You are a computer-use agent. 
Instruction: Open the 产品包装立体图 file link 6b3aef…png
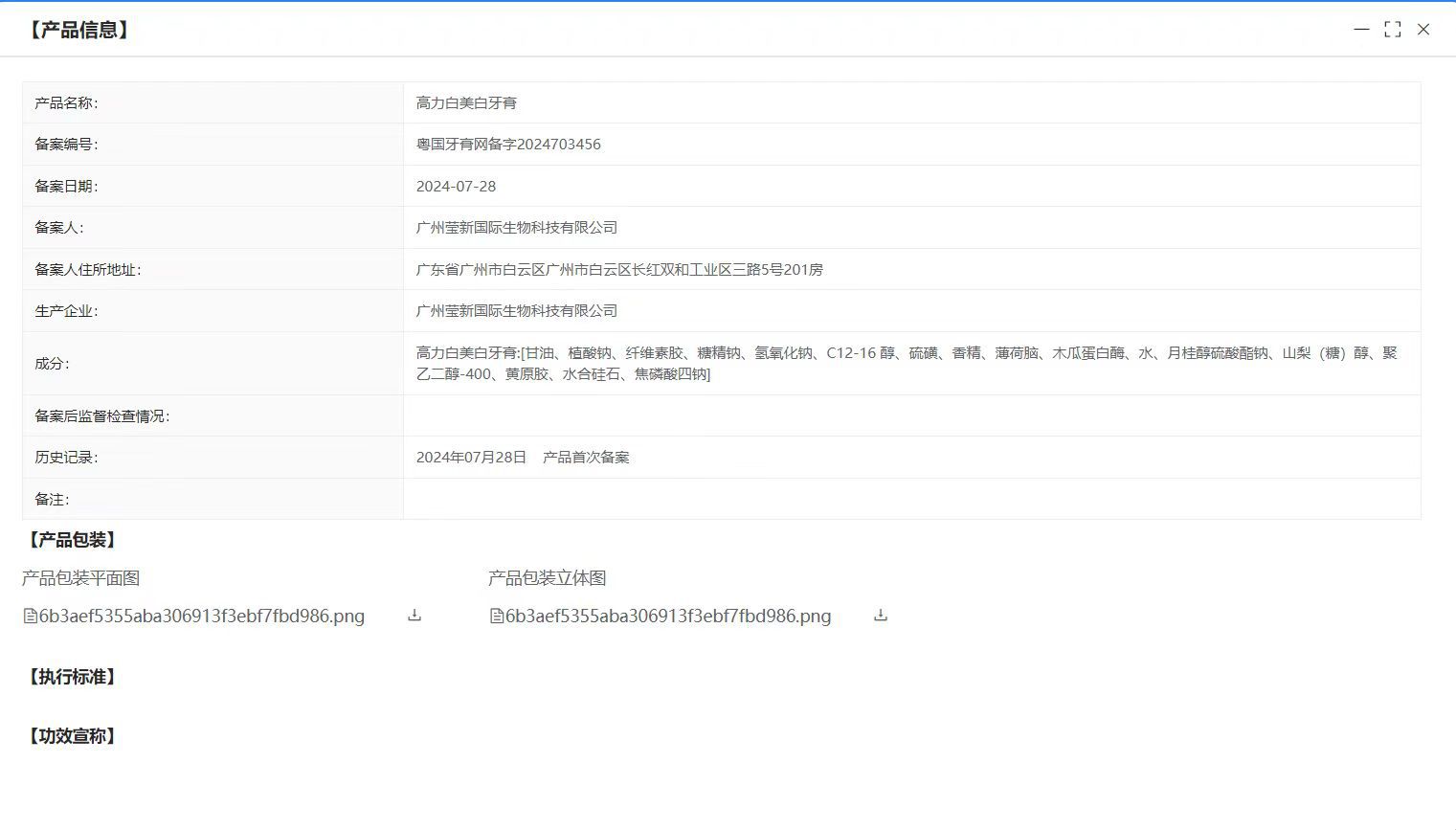pos(668,617)
